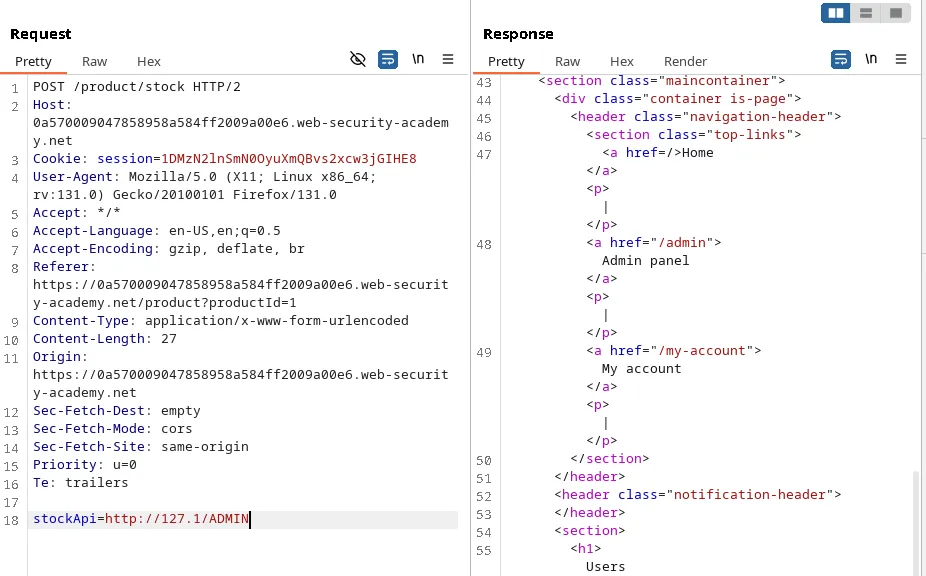The image size is (926, 576).
Task: Select top-bottom stacked layout icon
Action: 866,13
